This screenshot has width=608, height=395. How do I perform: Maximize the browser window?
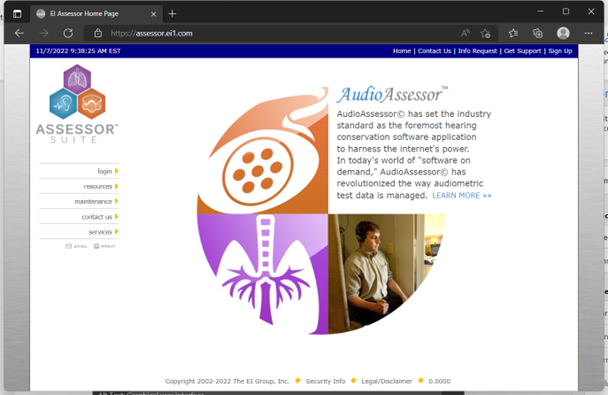coord(566,12)
